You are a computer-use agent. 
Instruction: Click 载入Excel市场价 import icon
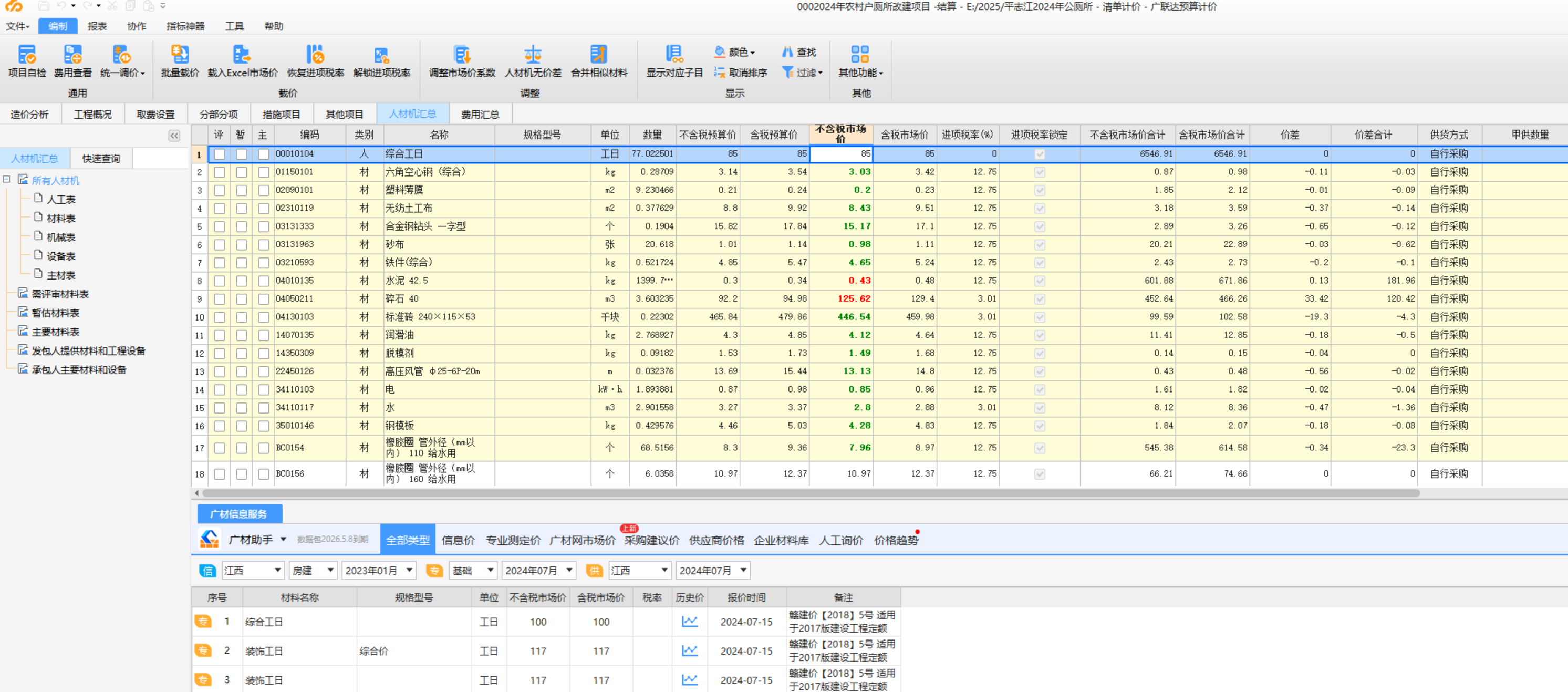(x=242, y=54)
